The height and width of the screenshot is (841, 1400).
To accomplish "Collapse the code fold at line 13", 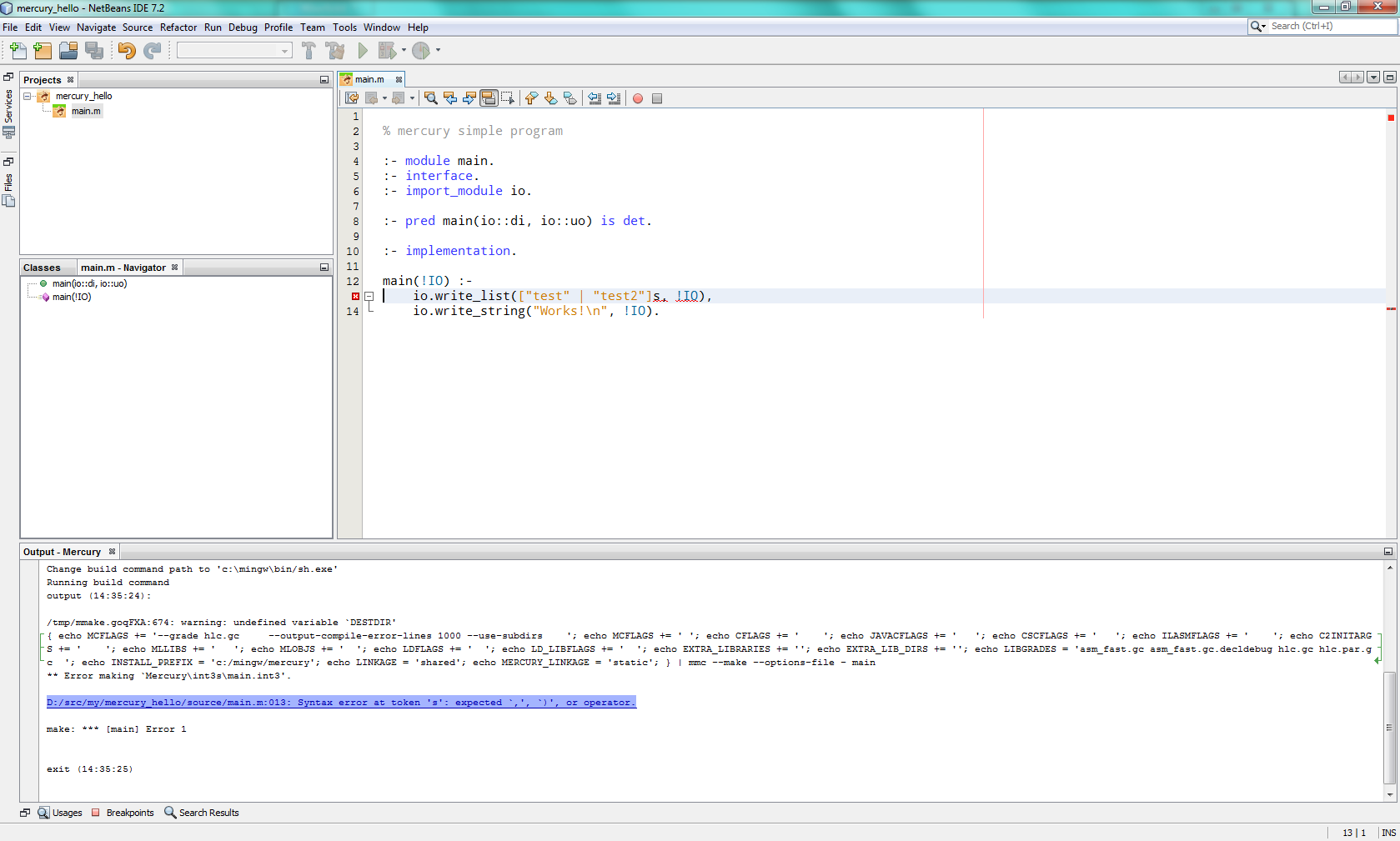I will 369,296.
